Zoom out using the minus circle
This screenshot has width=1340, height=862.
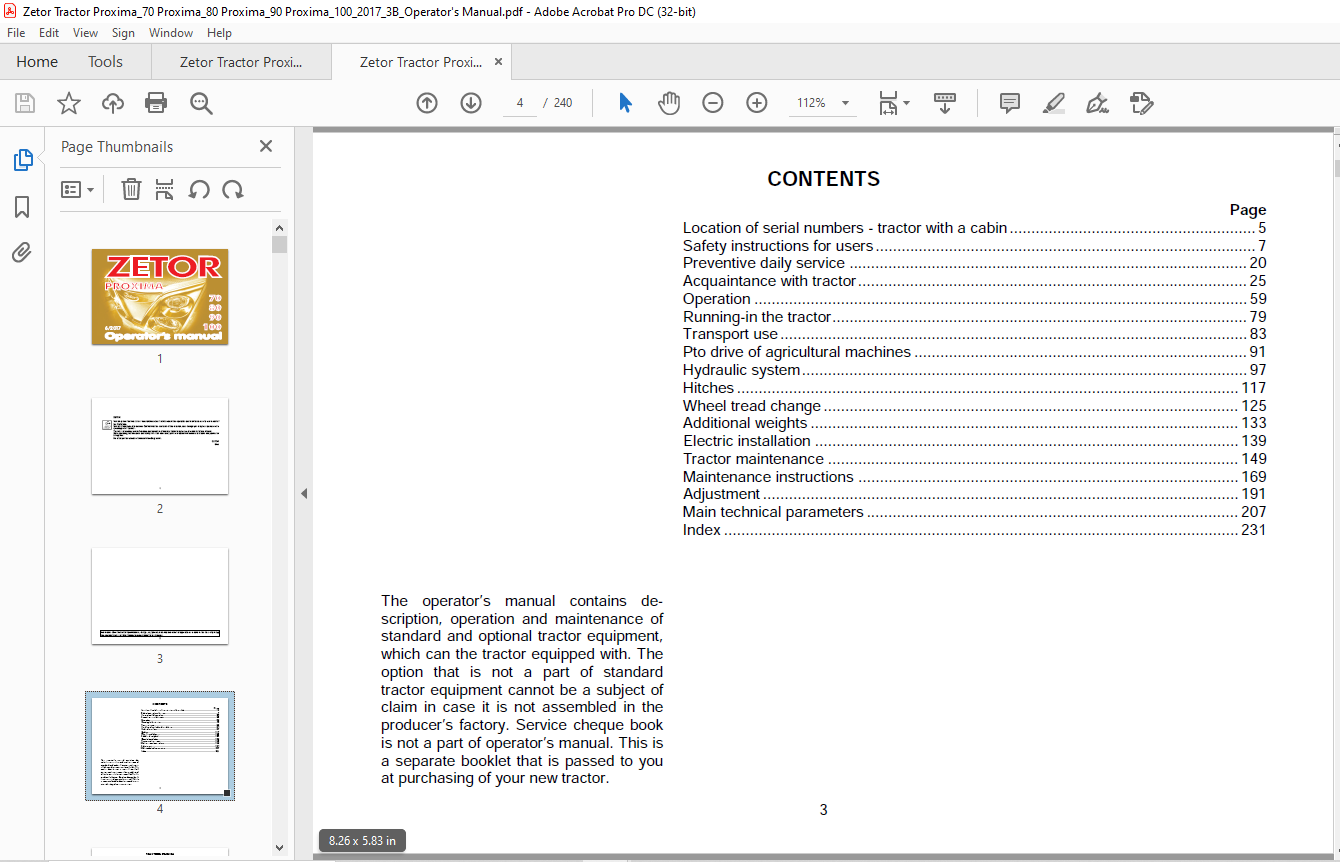(713, 103)
